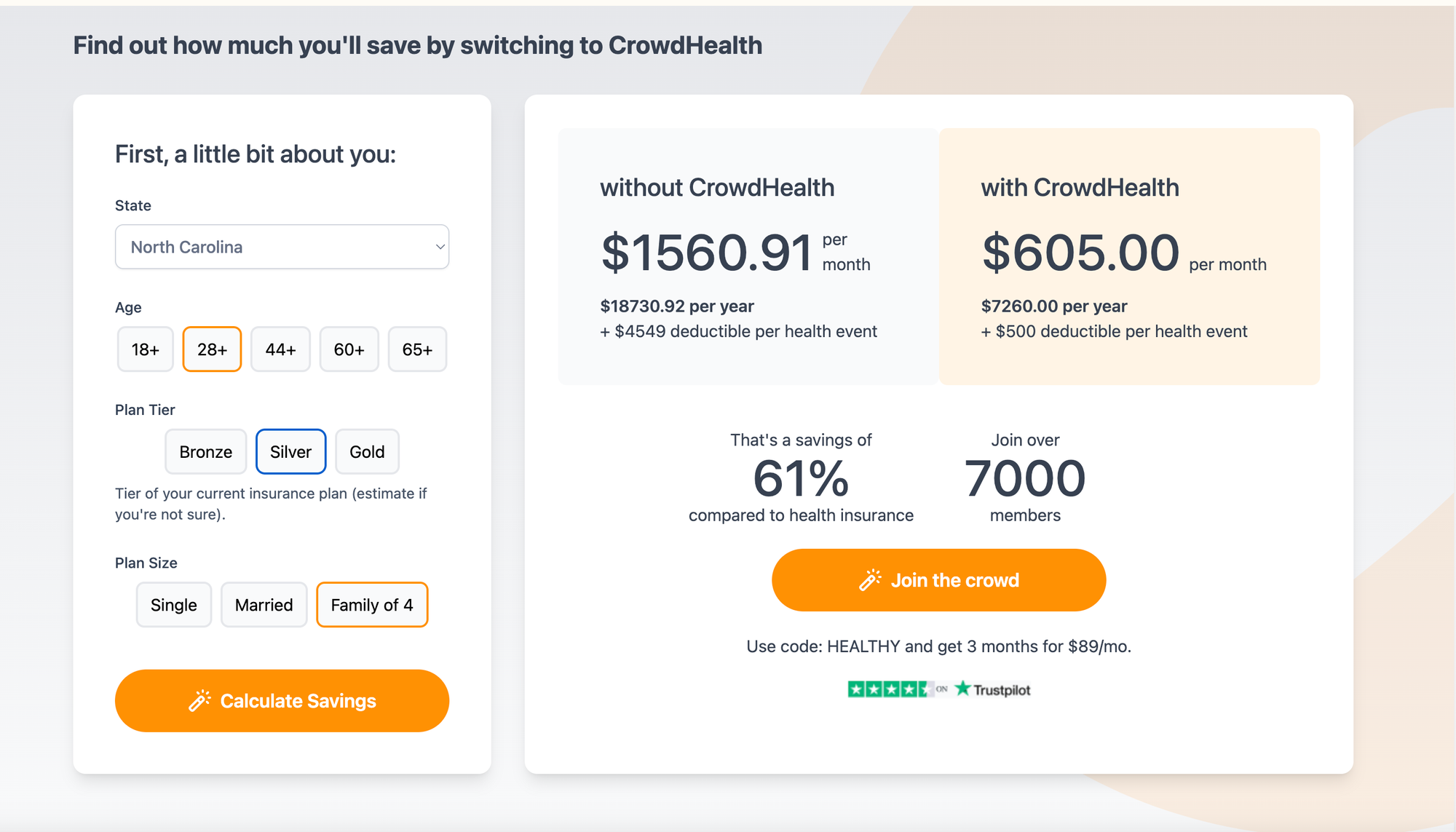Switch to the Gold plan tier

click(x=367, y=451)
